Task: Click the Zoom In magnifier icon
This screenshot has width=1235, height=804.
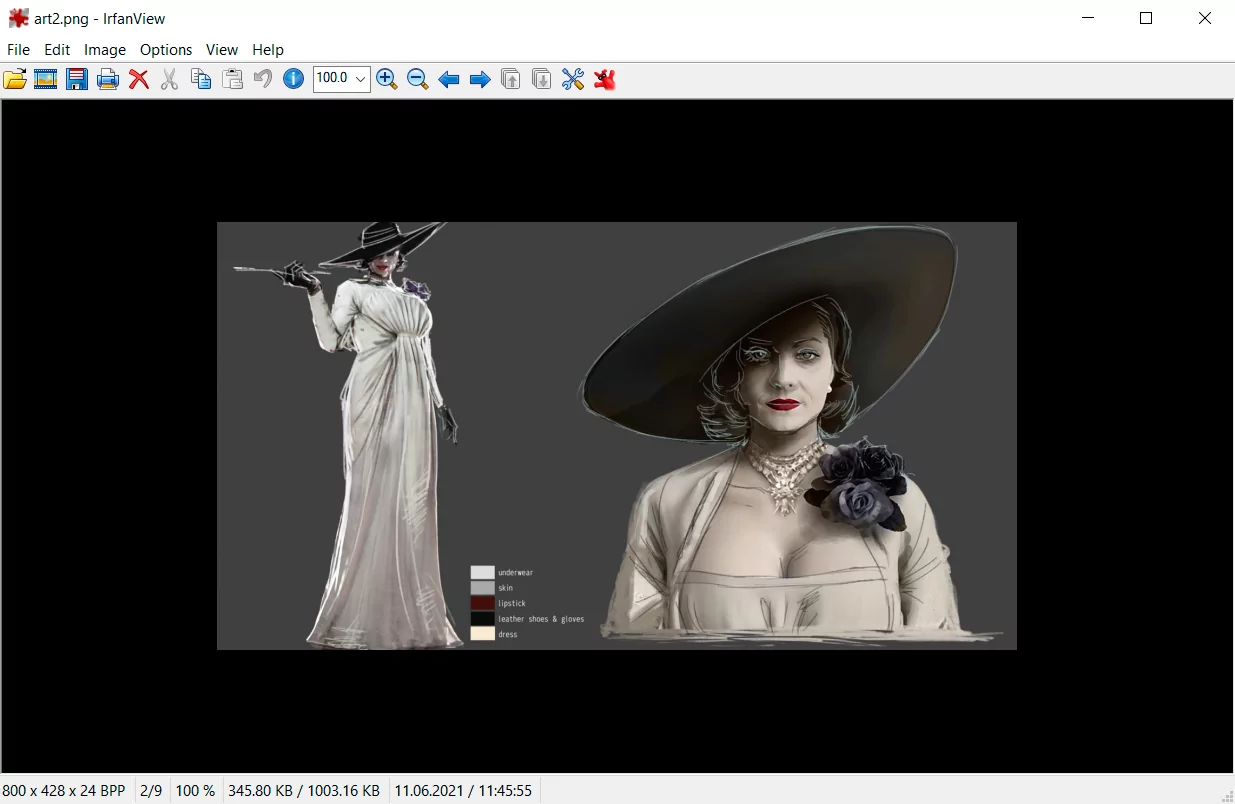Action: (x=387, y=79)
